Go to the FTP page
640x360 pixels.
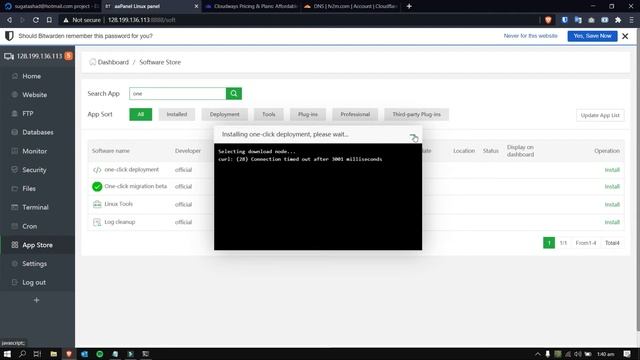pyautogui.click(x=27, y=113)
